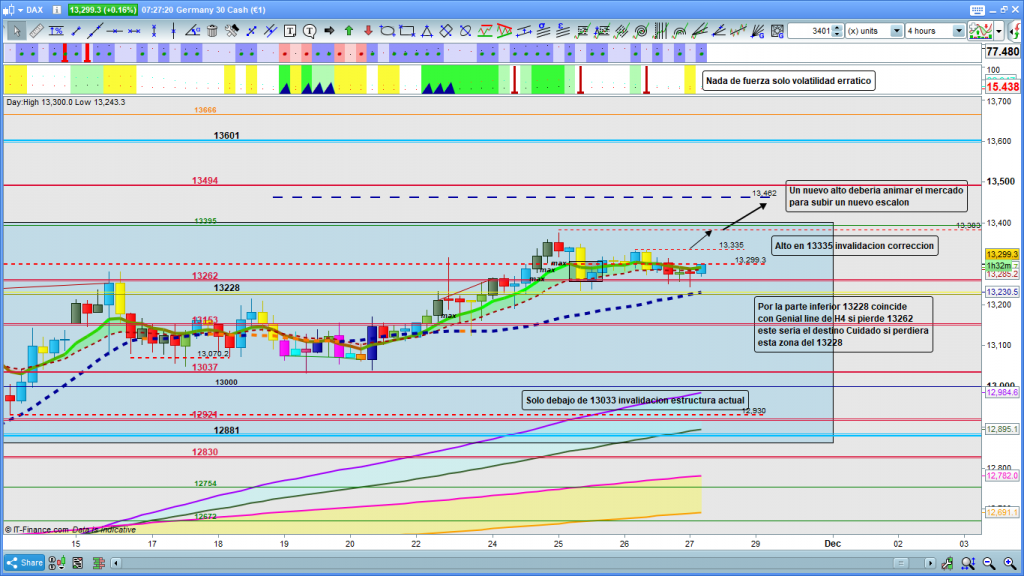Screen dimensions: 1024x576
Task: Pick the red down arrow tool
Action: (x=368, y=31)
